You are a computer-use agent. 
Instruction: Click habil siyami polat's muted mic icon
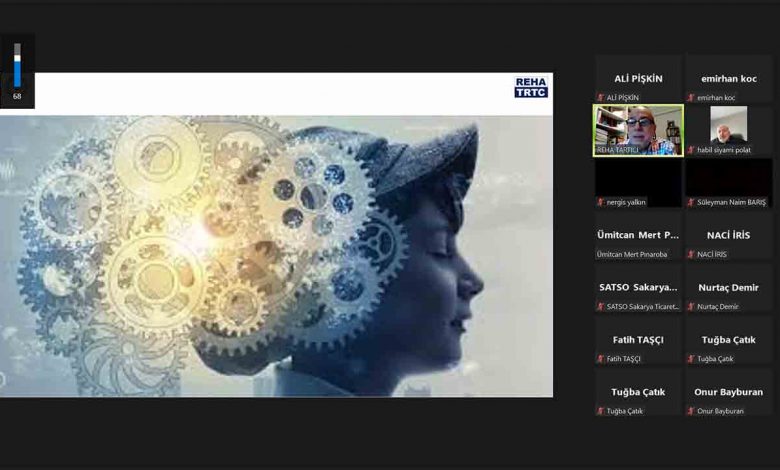690,150
